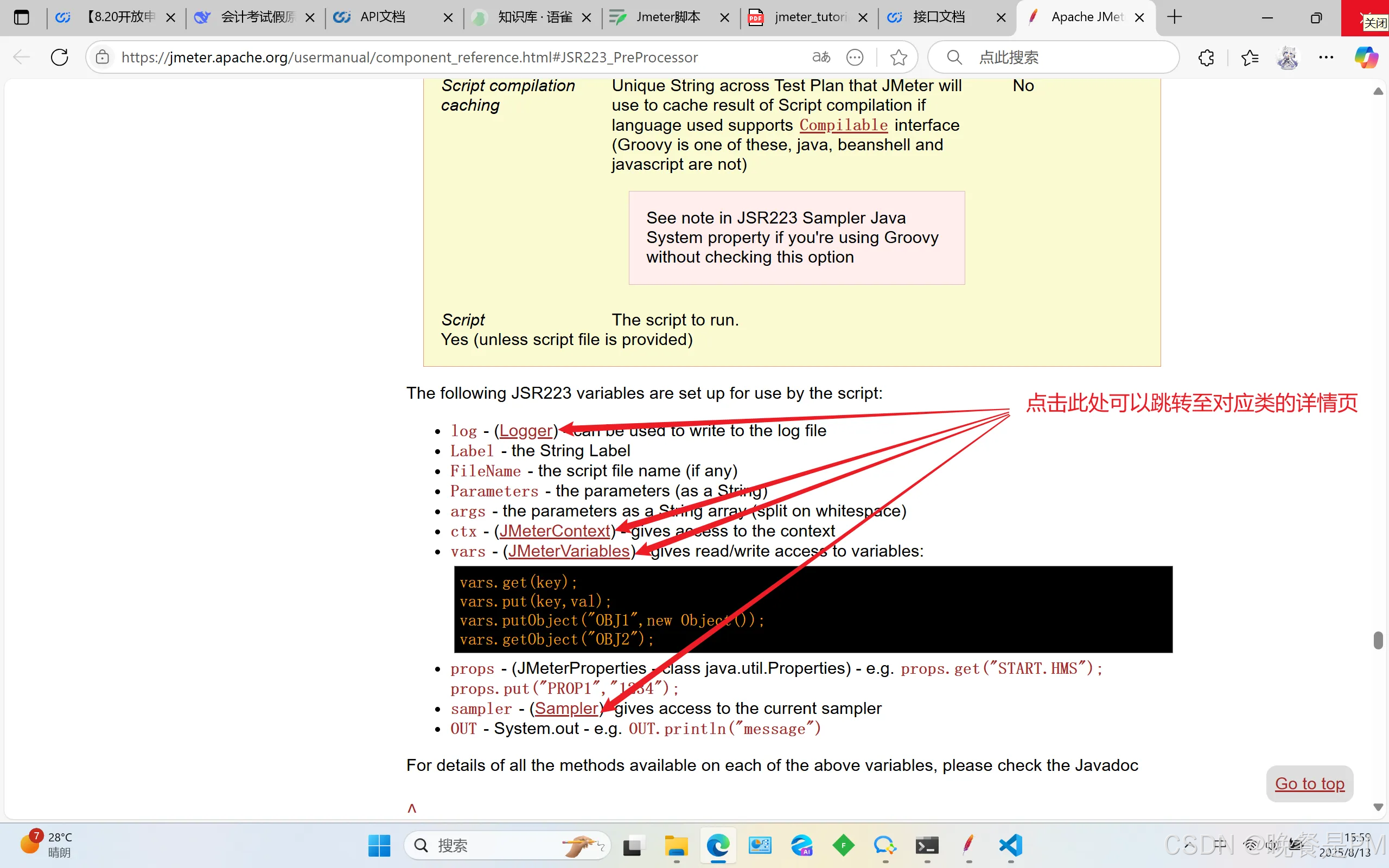Click the page scrollbar thumb
The height and width of the screenshot is (868, 1389).
(x=1378, y=640)
